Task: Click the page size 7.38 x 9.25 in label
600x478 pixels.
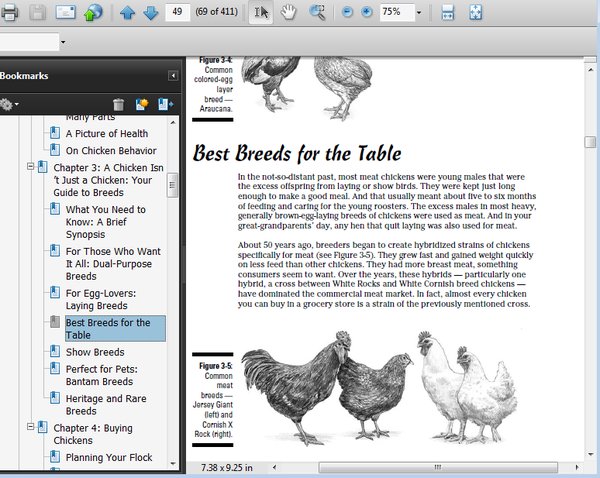Action: (227, 468)
